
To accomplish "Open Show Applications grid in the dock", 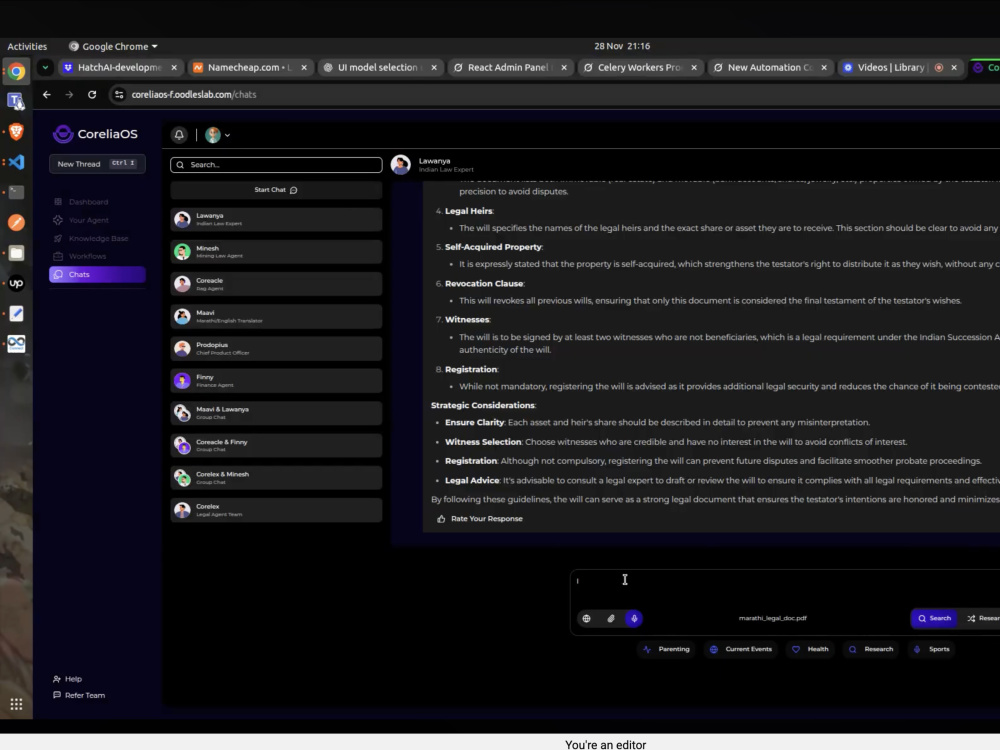I will [16, 704].
